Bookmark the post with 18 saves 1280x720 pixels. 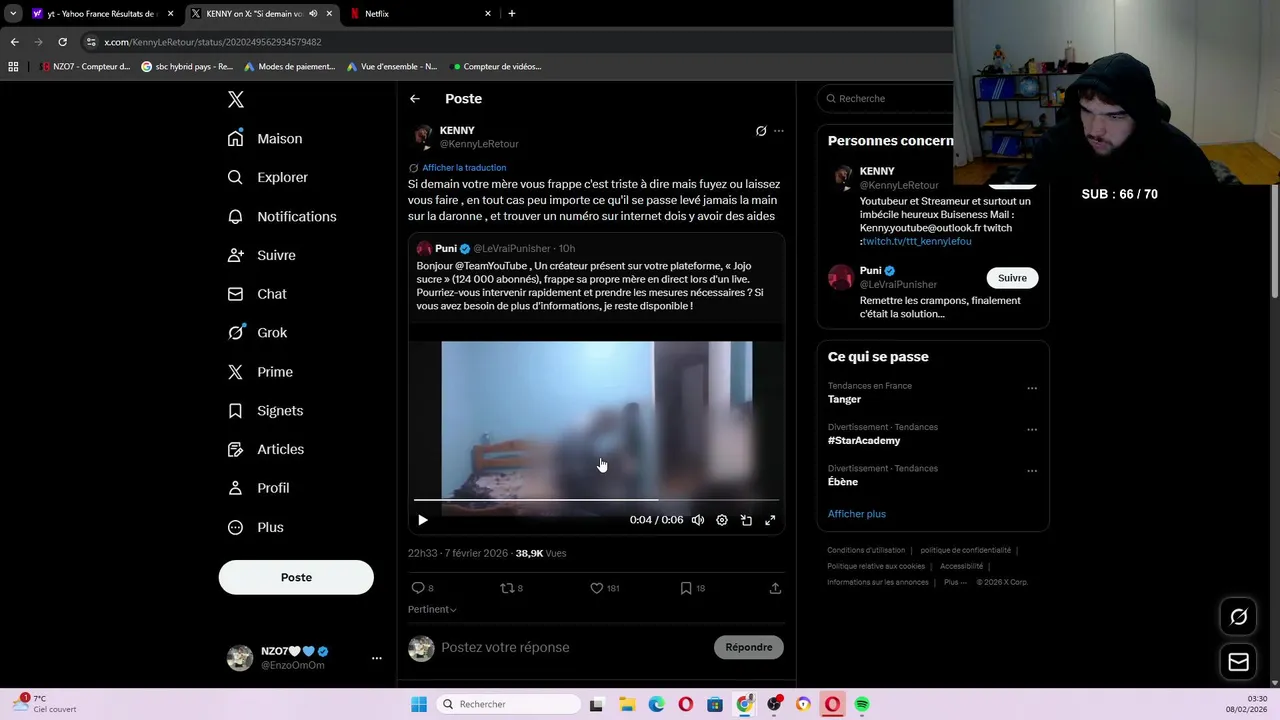[x=686, y=588]
